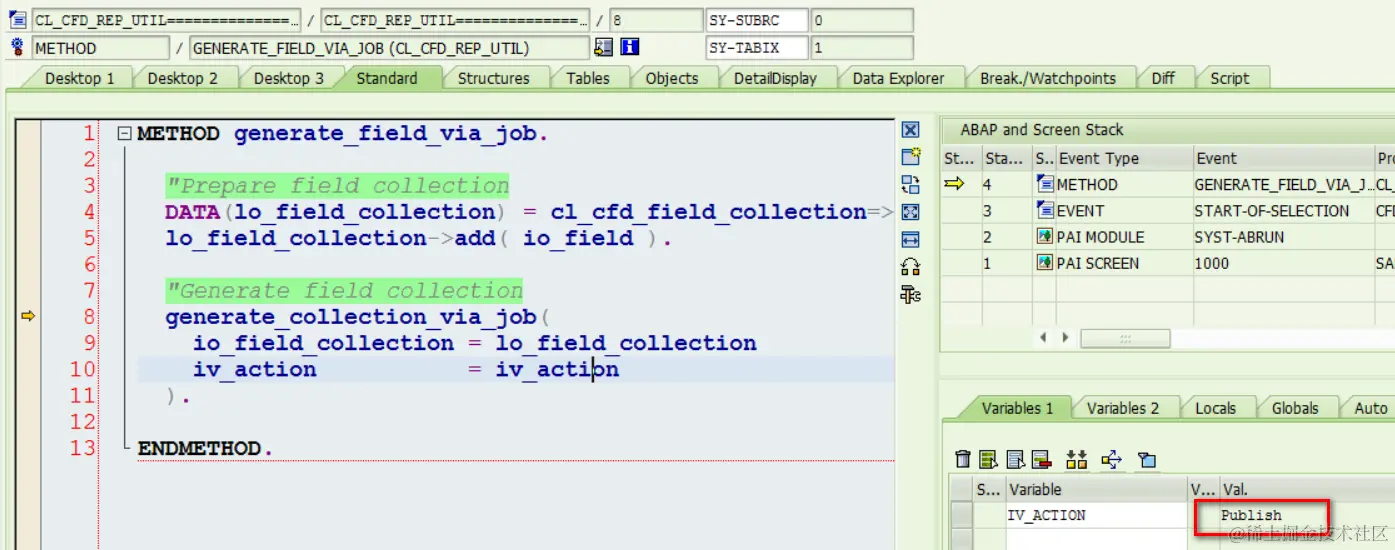
Task: Open the Structures tab
Action: [x=493, y=78]
